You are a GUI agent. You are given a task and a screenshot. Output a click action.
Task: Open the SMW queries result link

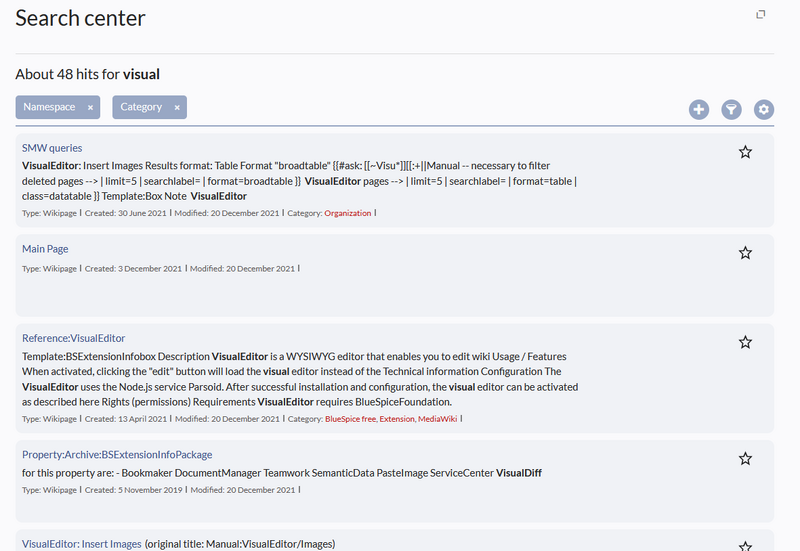click(52, 148)
